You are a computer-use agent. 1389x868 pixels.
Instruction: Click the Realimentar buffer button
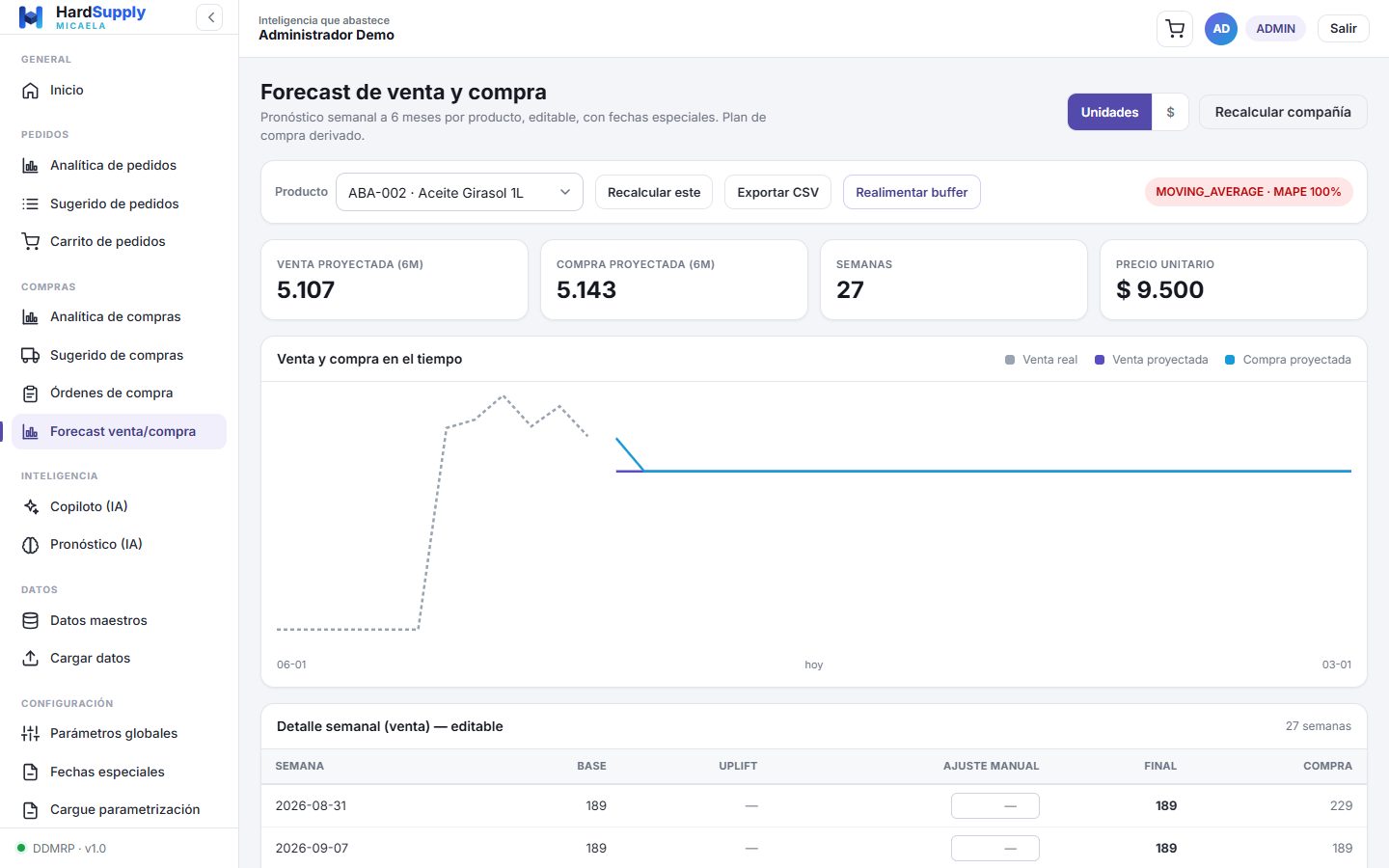pyautogui.click(x=912, y=192)
